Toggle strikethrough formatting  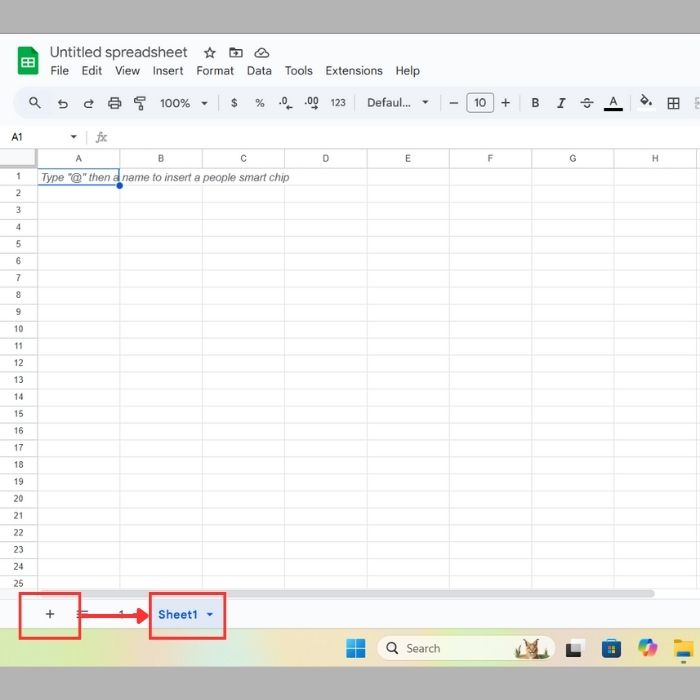pyautogui.click(x=587, y=103)
